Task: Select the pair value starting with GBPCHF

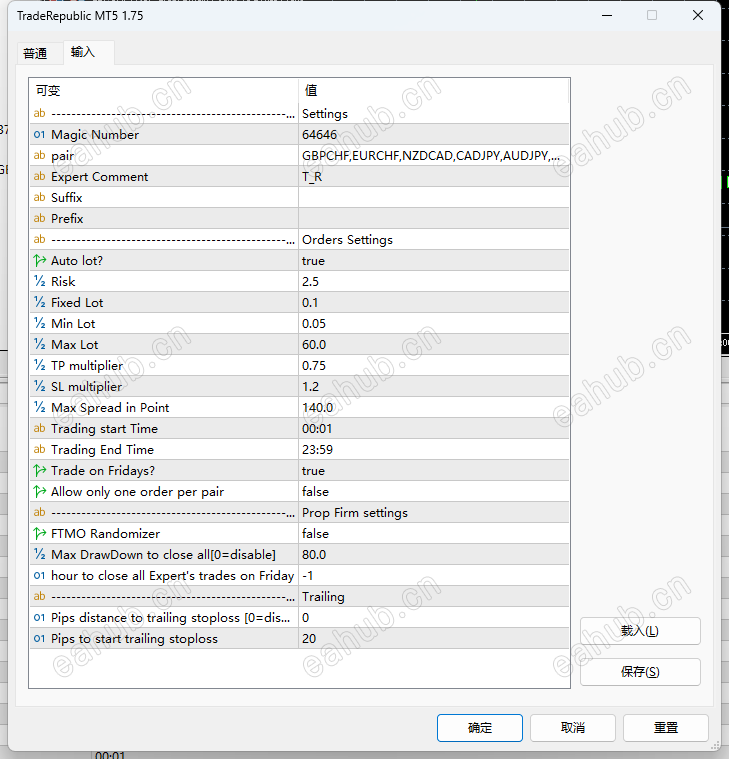Action: tap(433, 155)
